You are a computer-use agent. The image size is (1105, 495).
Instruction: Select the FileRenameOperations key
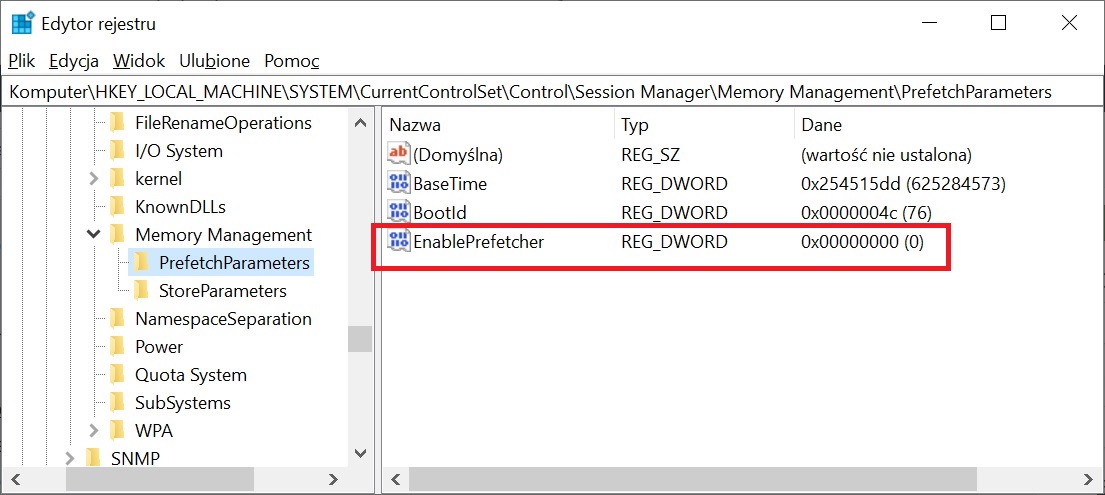coord(223,123)
